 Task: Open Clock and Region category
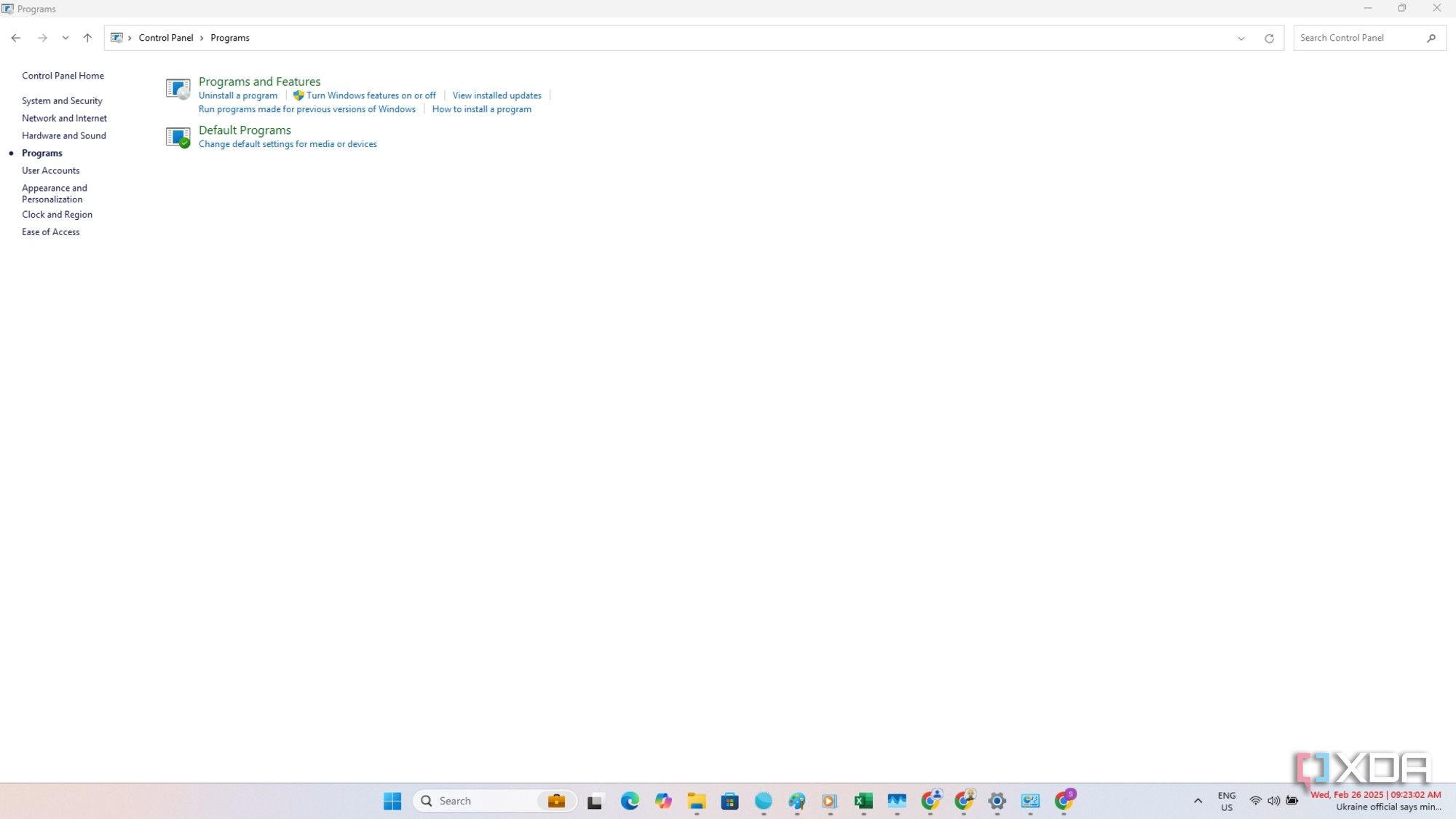[57, 215]
